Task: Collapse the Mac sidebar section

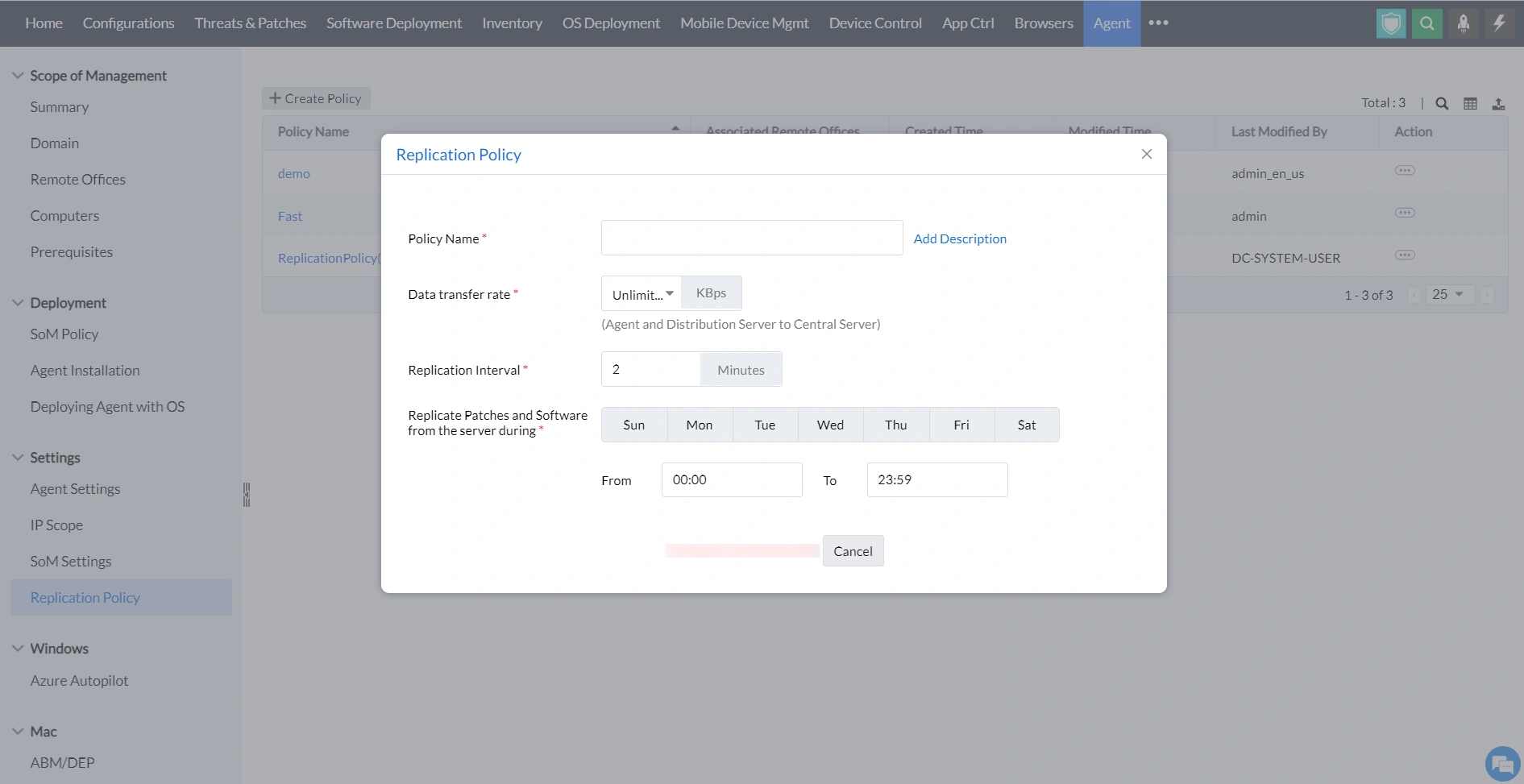Action: click(x=18, y=732)
